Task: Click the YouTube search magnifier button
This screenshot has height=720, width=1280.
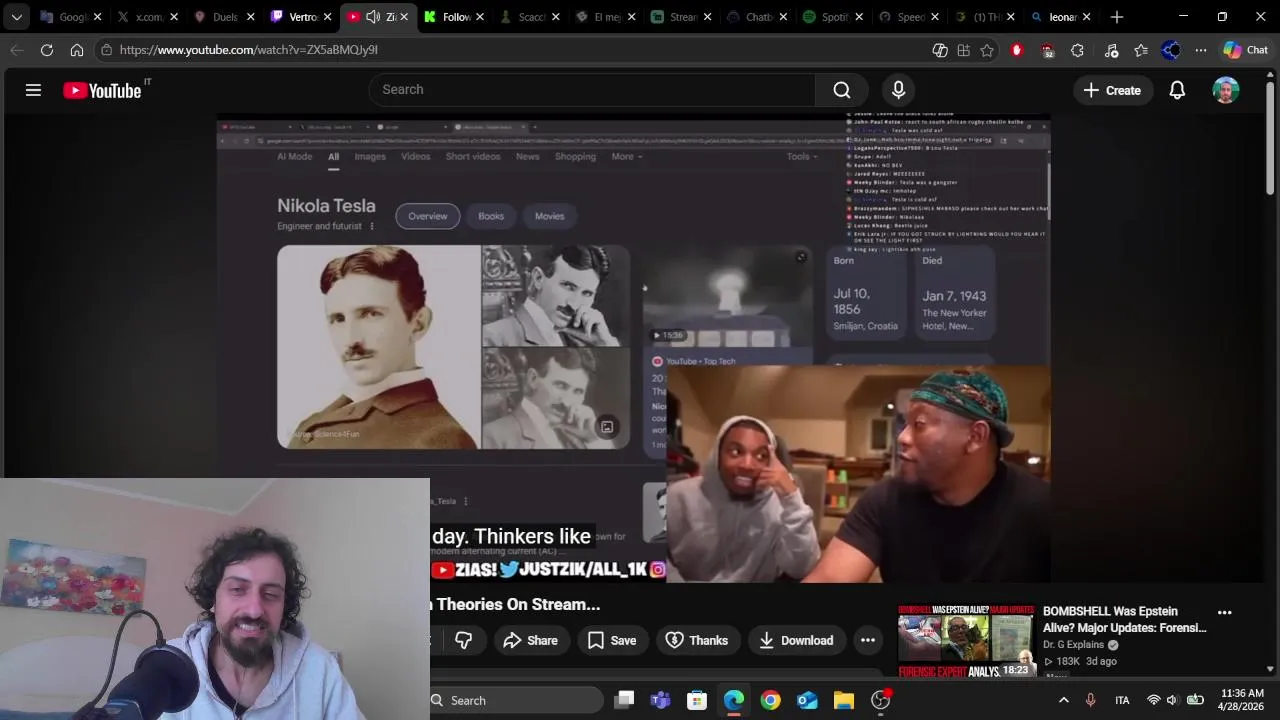Action: click(842, 90)
